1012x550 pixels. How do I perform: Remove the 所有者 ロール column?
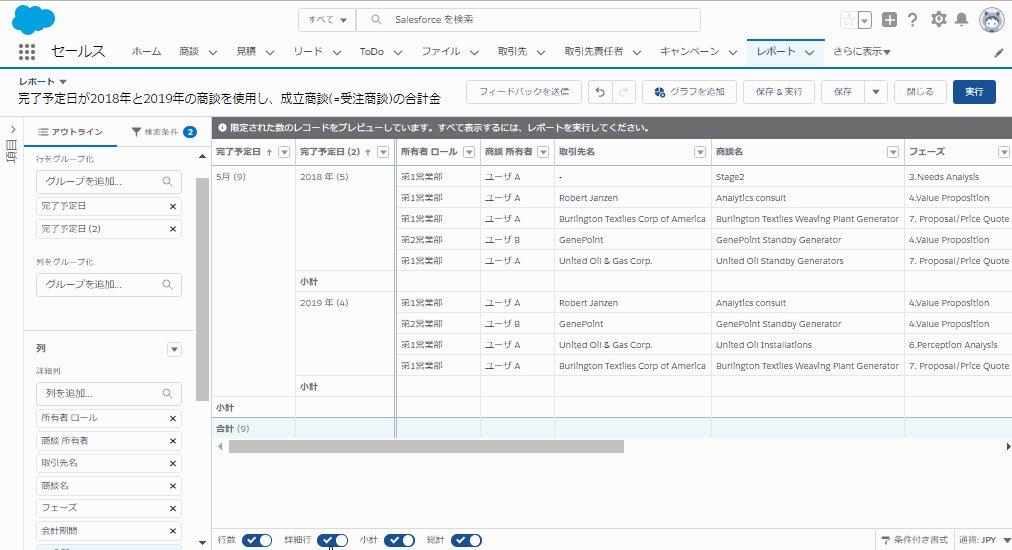pos(173,418)
